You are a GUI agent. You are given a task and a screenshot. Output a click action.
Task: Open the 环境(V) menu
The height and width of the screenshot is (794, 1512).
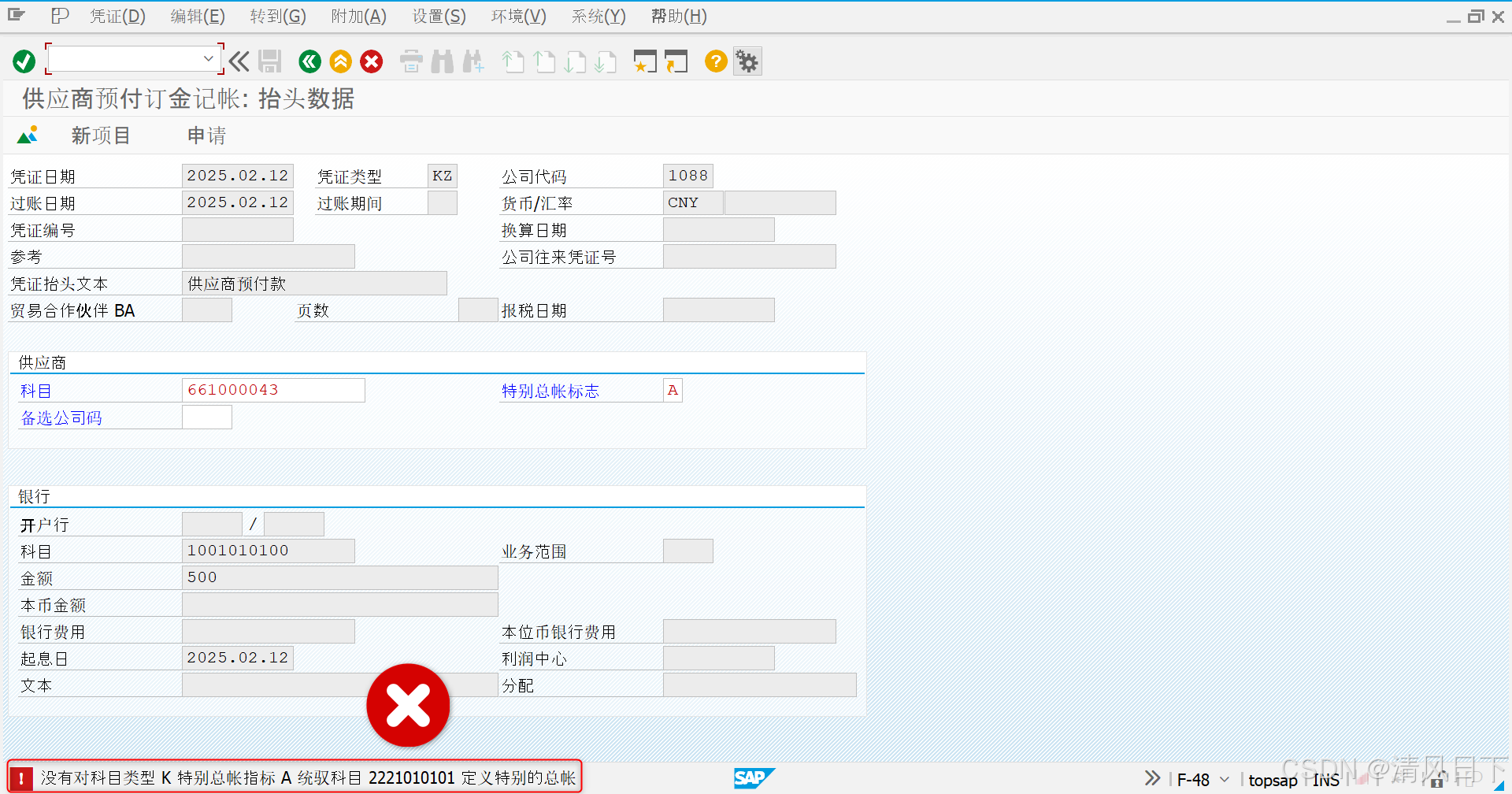[x=519, y=16]
